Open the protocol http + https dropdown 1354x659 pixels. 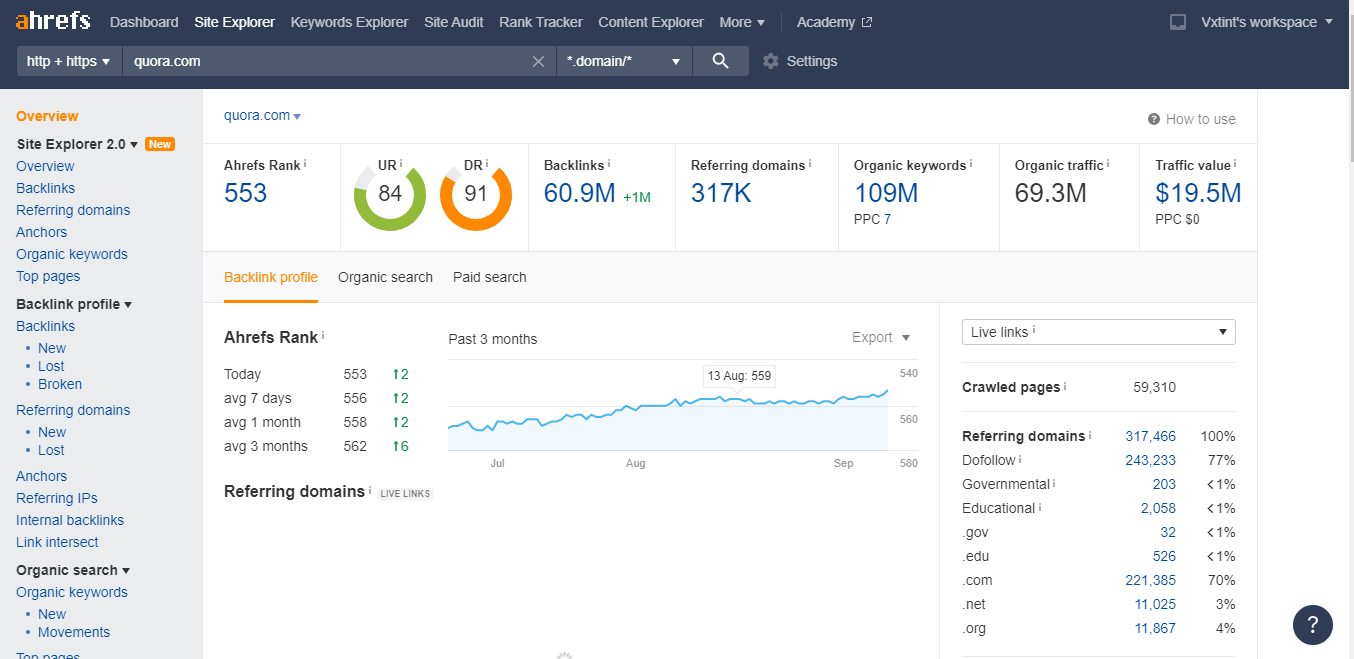69,61
